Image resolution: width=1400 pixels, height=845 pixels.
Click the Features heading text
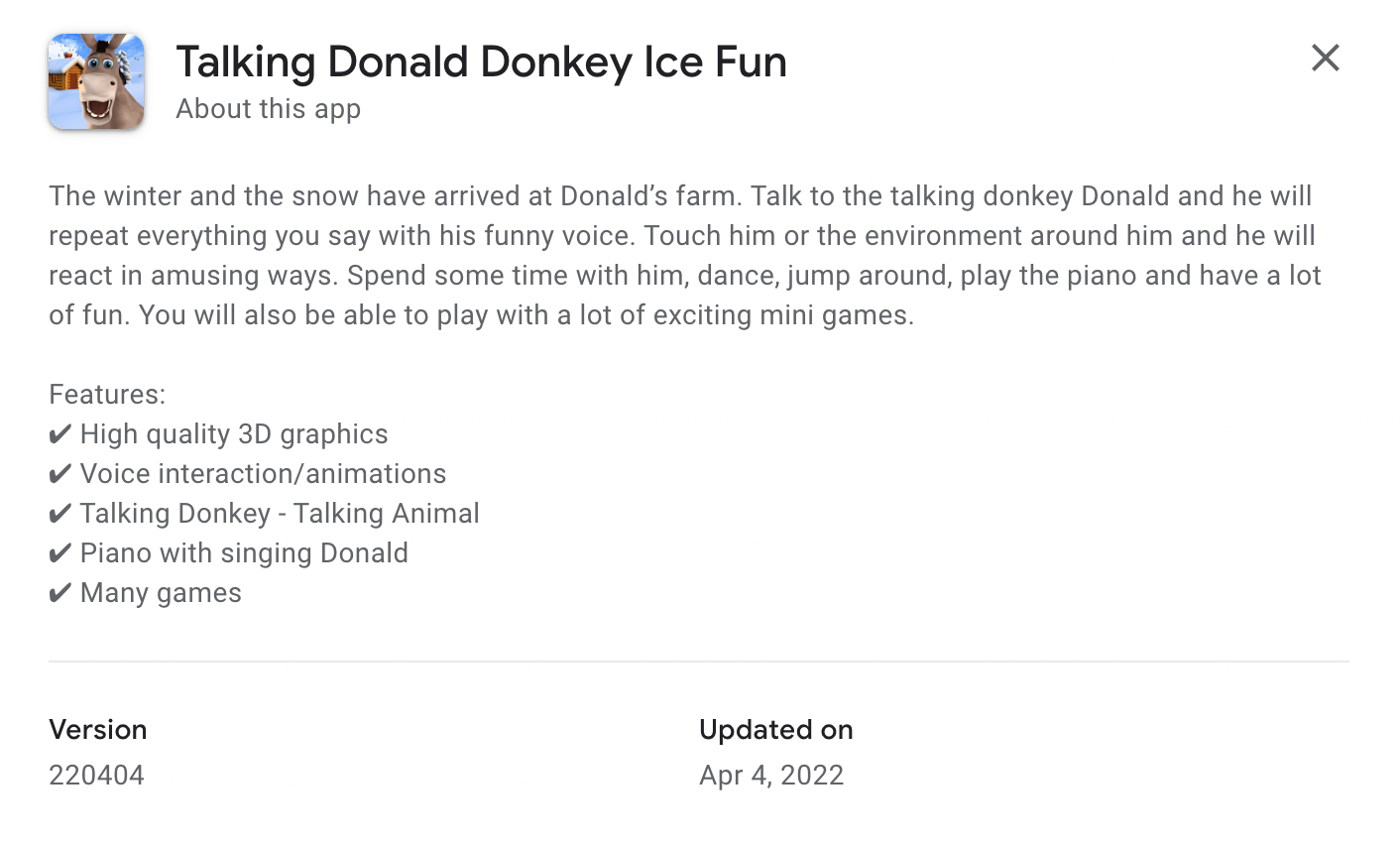107,394
